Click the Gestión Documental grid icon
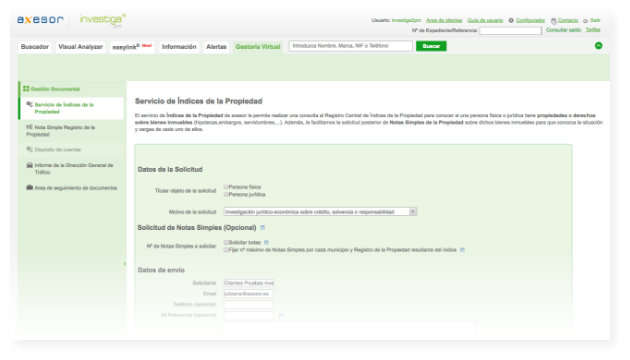 coord(26,89)
